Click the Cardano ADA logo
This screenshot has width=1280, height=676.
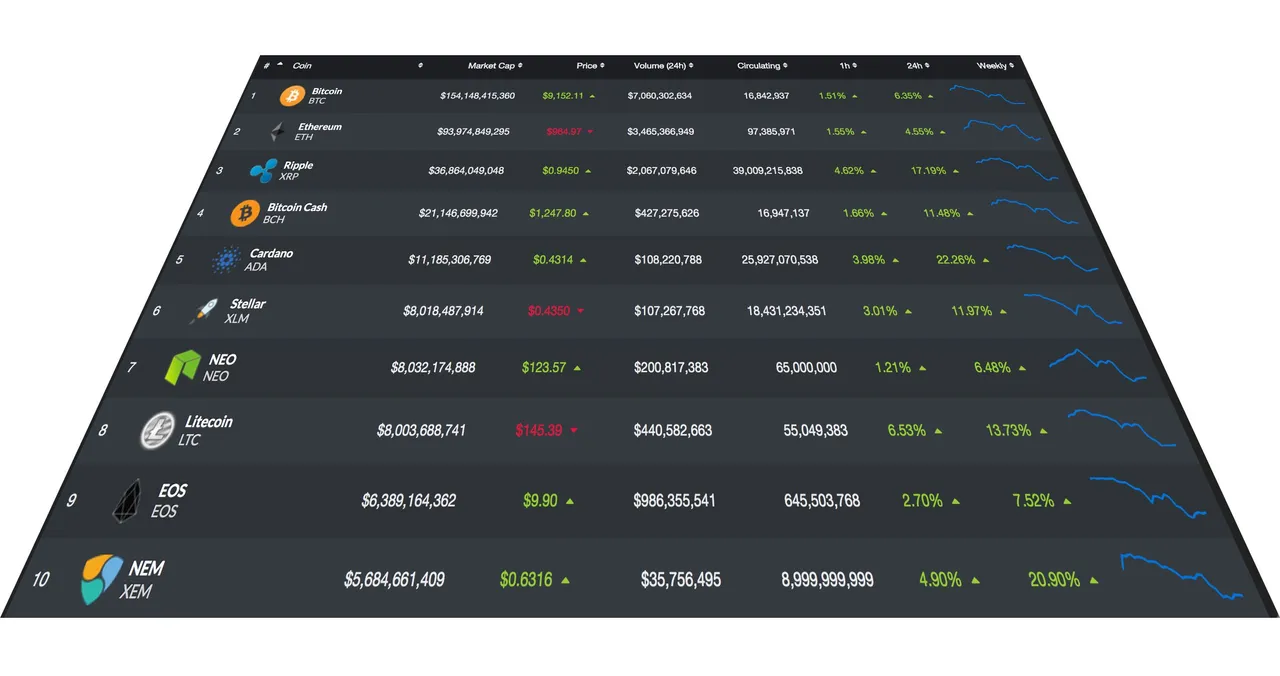pos(226,260)
